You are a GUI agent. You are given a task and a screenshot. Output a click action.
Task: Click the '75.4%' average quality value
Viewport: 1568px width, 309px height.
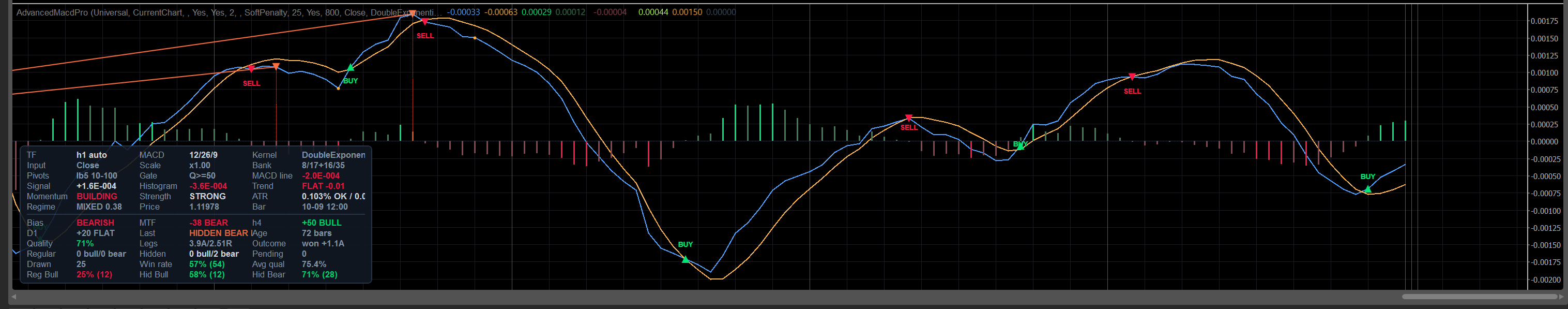tap(314, 264)
